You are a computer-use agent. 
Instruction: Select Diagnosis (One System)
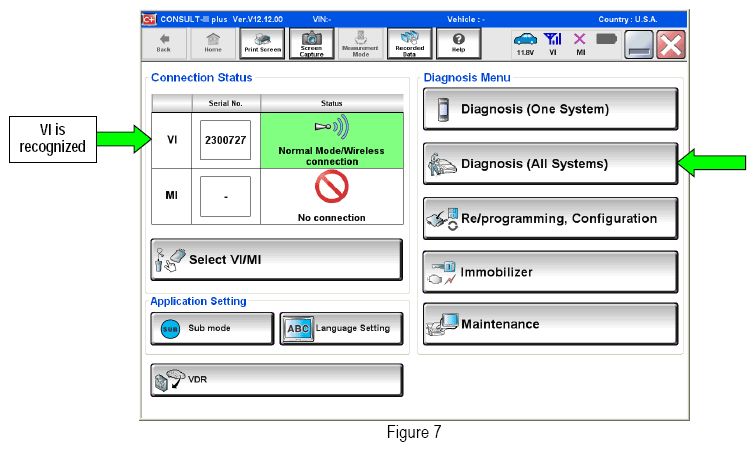pyautogui.click(x=551, y=109)
